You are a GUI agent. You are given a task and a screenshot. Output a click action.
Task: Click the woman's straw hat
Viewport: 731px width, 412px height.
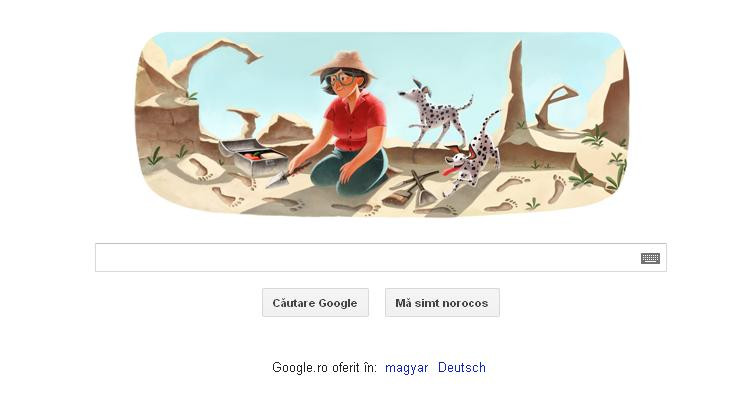(345, 63)
